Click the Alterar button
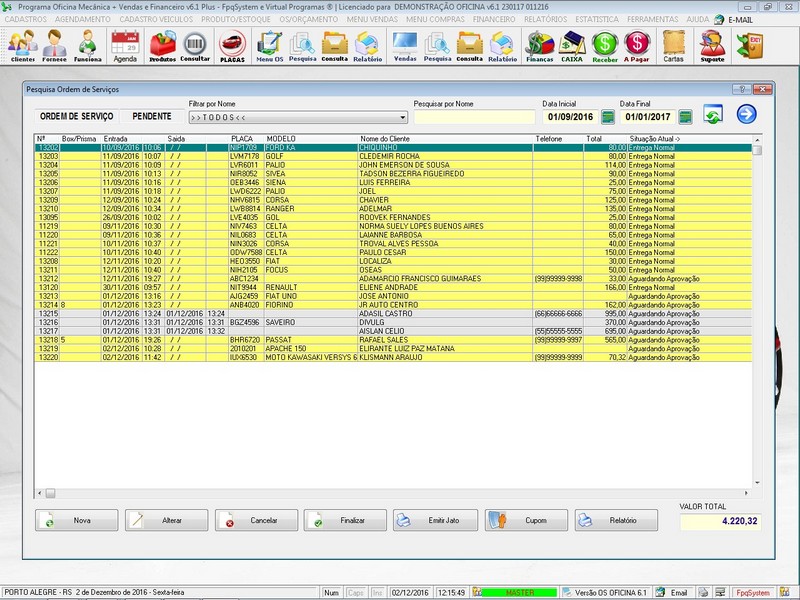 166,520
